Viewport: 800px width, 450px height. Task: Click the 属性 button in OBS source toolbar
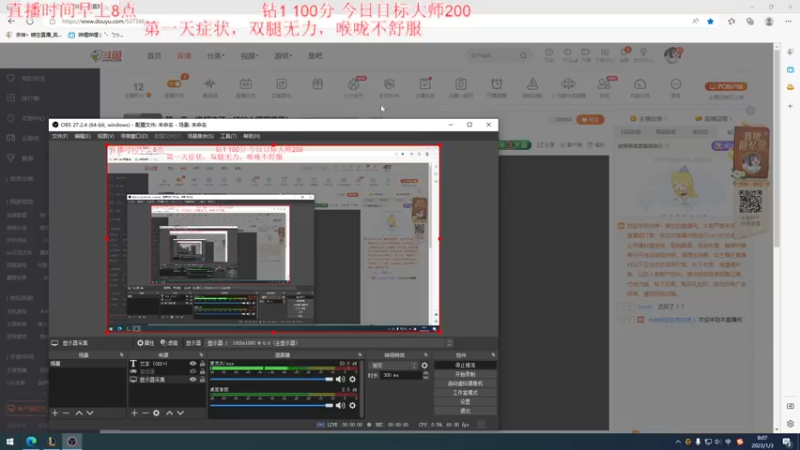coord(145,343)
